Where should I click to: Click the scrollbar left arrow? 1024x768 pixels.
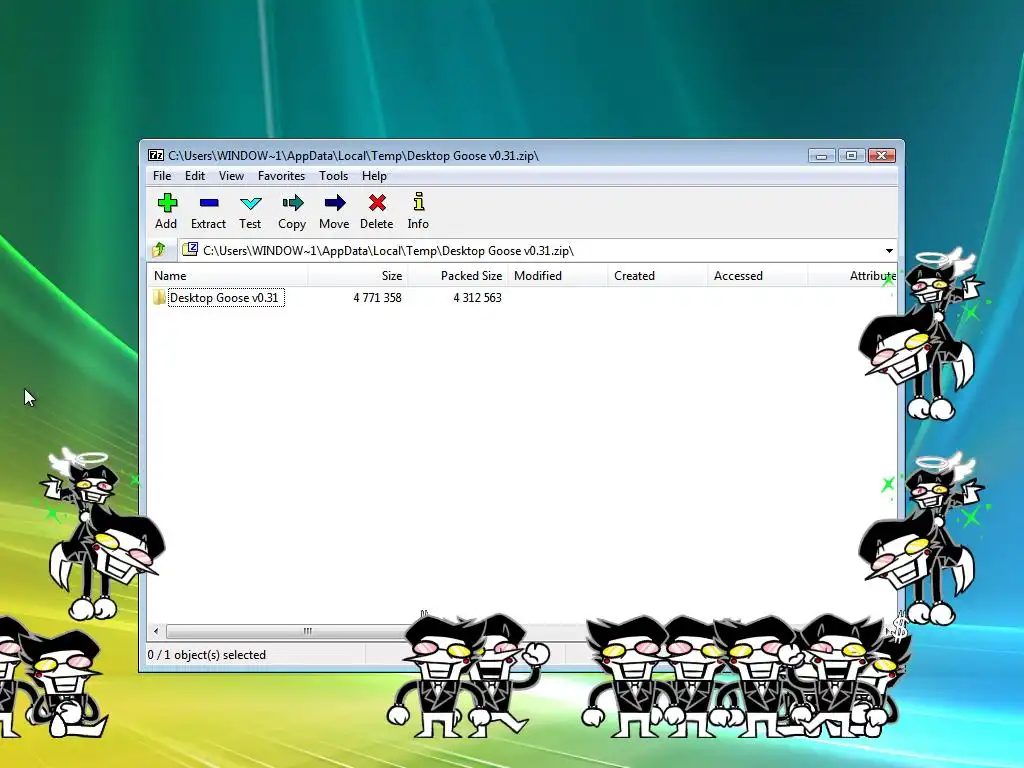(155, 631)
